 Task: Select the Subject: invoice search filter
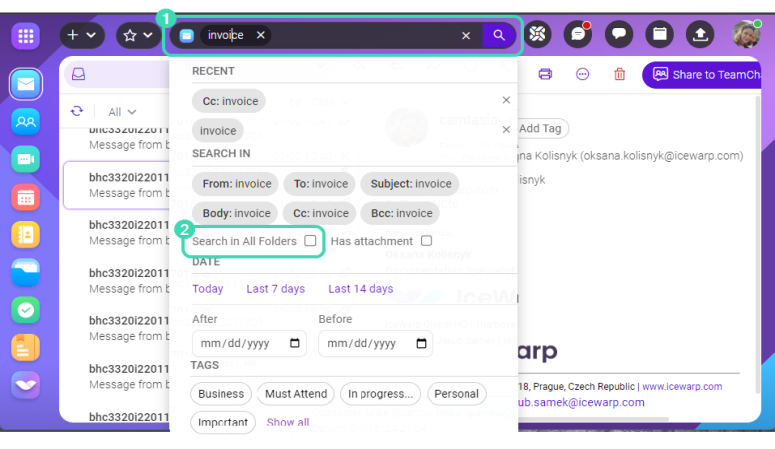410,184
